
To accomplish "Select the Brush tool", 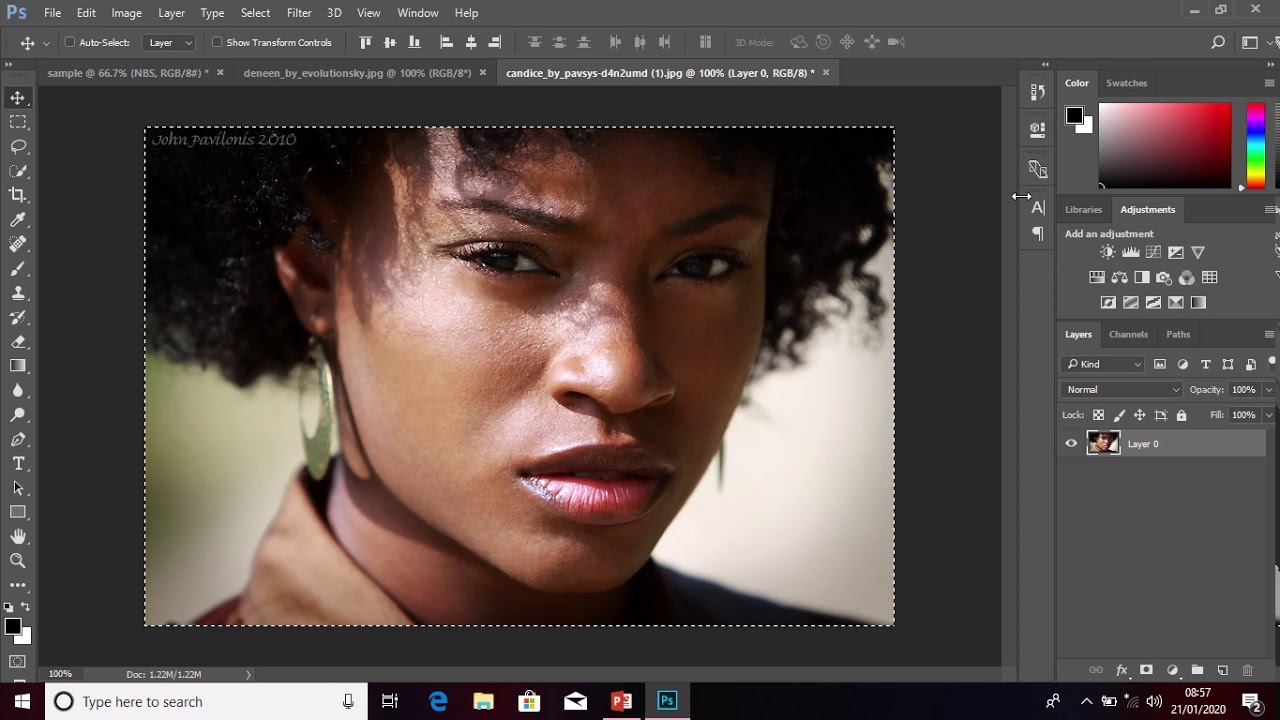I will pos(18,269).
